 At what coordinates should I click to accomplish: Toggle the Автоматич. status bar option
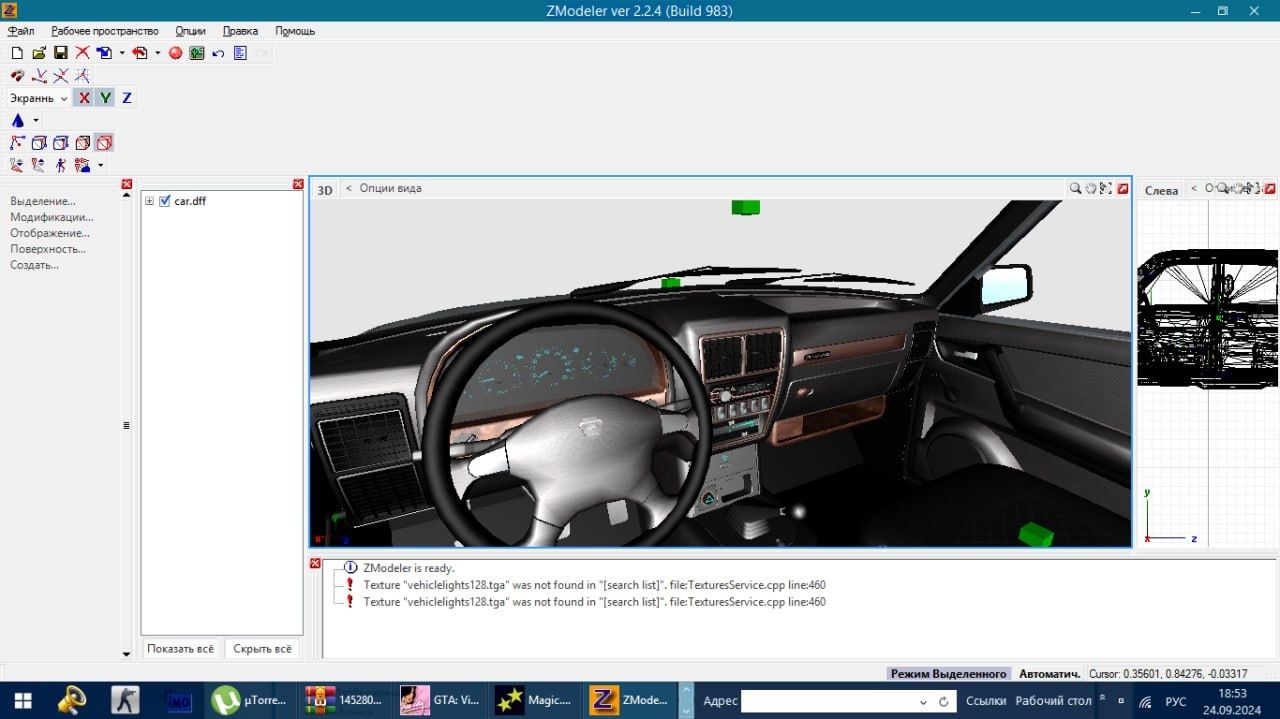tap(1049, 674)
